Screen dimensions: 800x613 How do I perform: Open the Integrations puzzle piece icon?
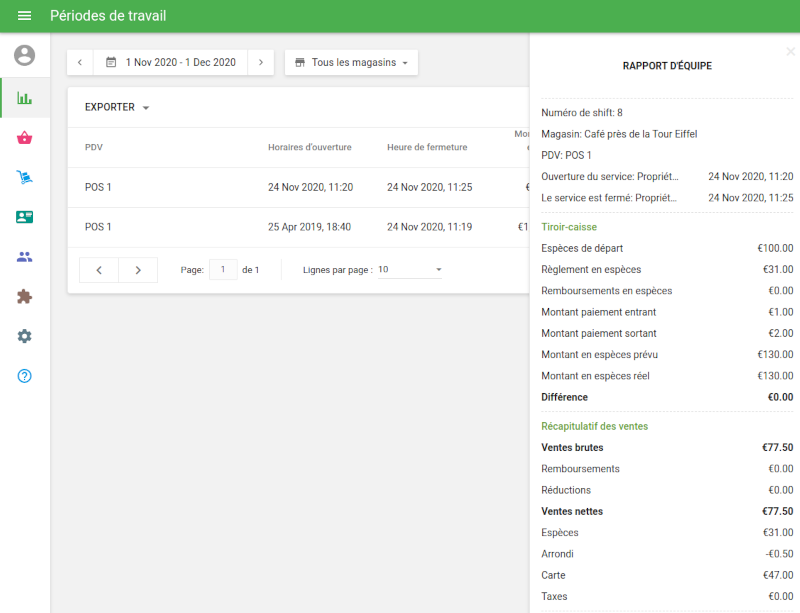click(x=25, y=297)
